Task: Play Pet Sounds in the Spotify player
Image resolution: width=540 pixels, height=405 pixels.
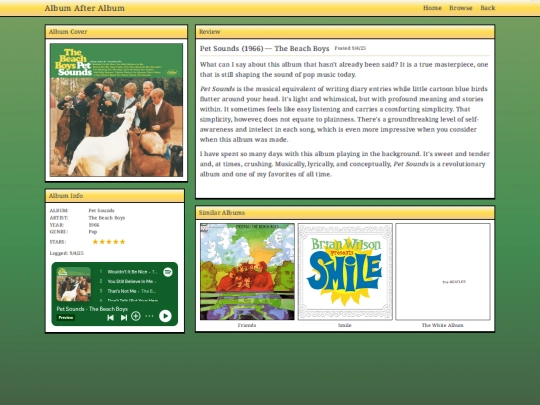Action: (165, 316)
